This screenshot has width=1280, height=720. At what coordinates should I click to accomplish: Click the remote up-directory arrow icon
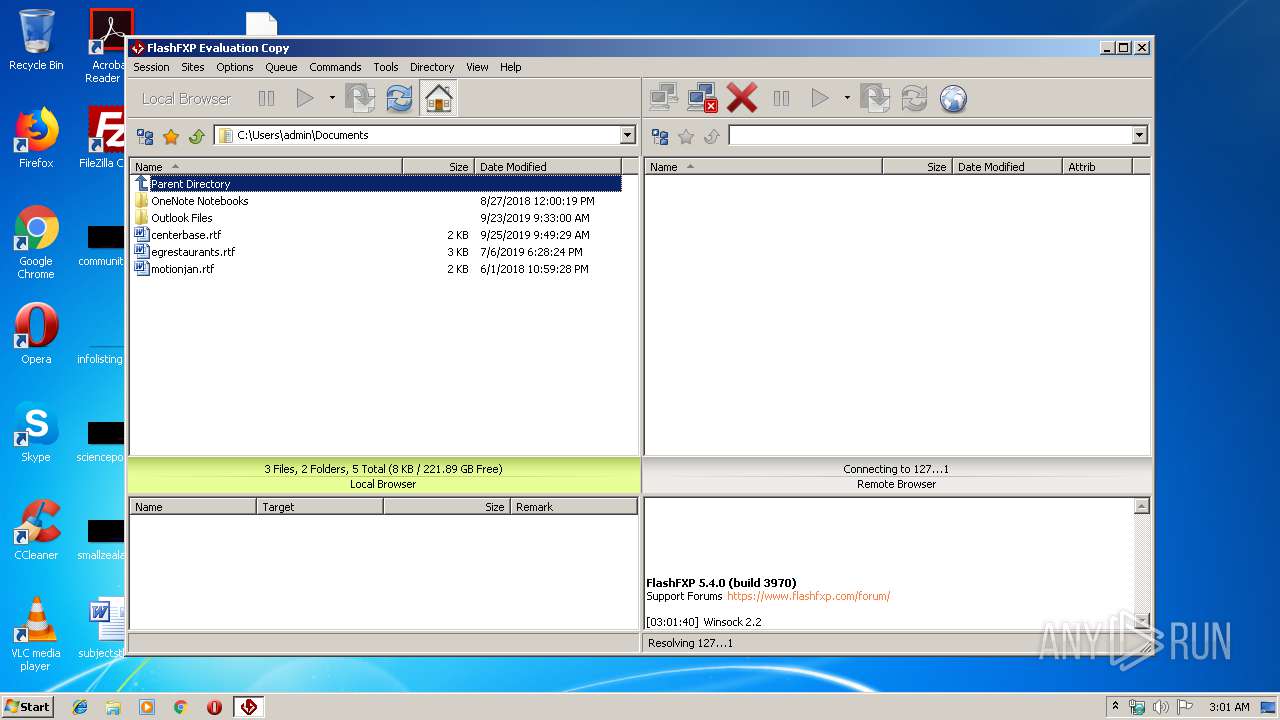711,136
